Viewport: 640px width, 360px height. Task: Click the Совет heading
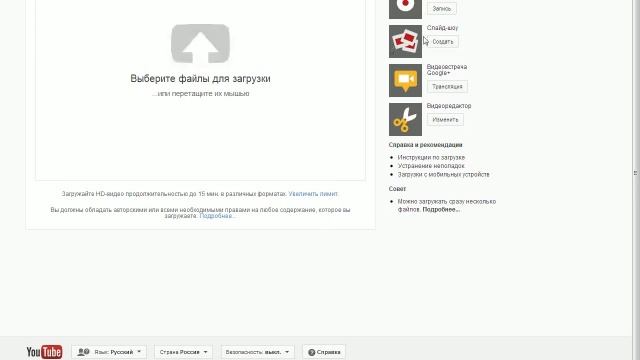[x=397, y=189]
